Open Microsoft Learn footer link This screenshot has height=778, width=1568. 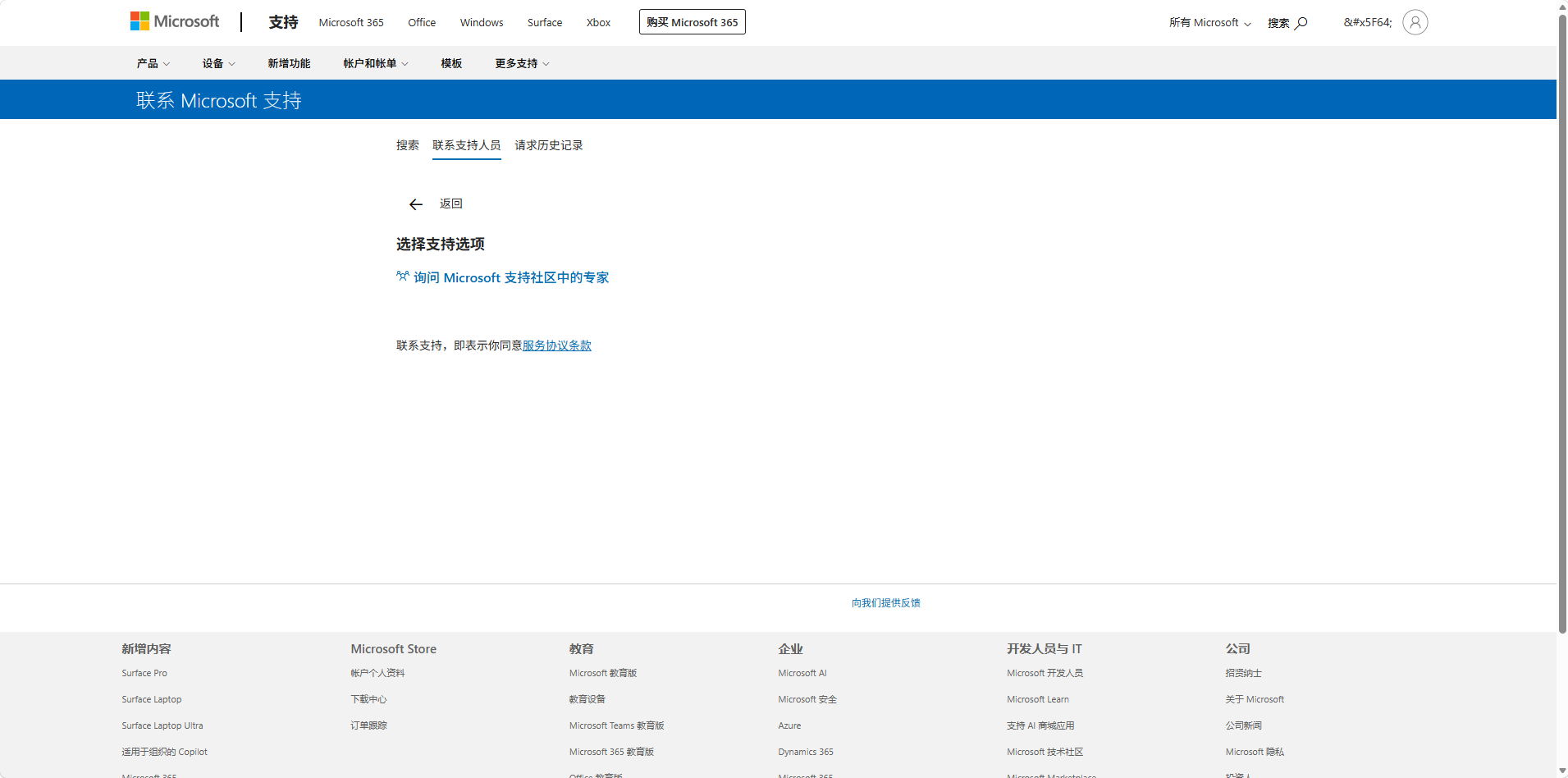point(1038,699)
